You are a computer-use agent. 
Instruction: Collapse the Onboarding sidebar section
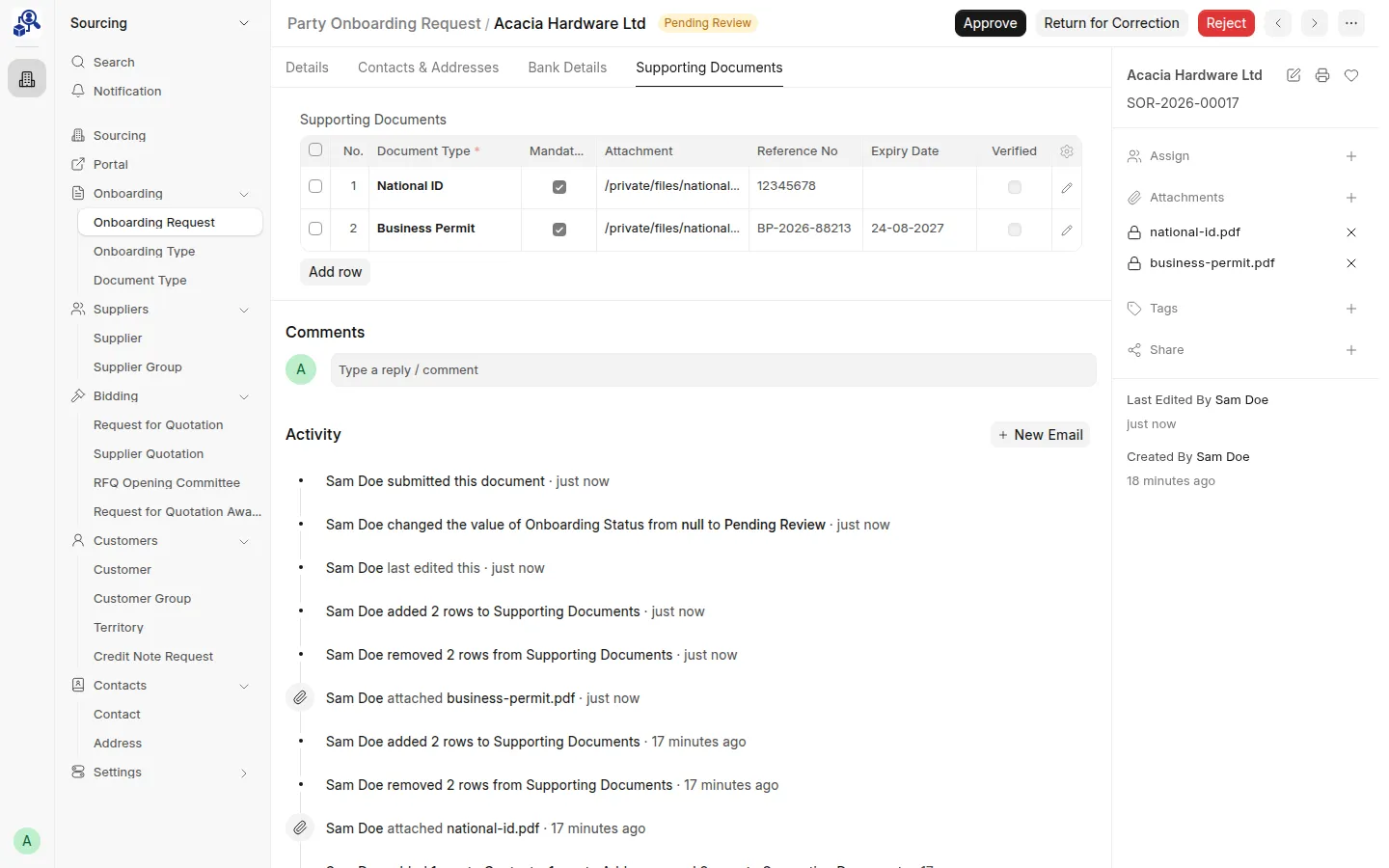(244, 194)
